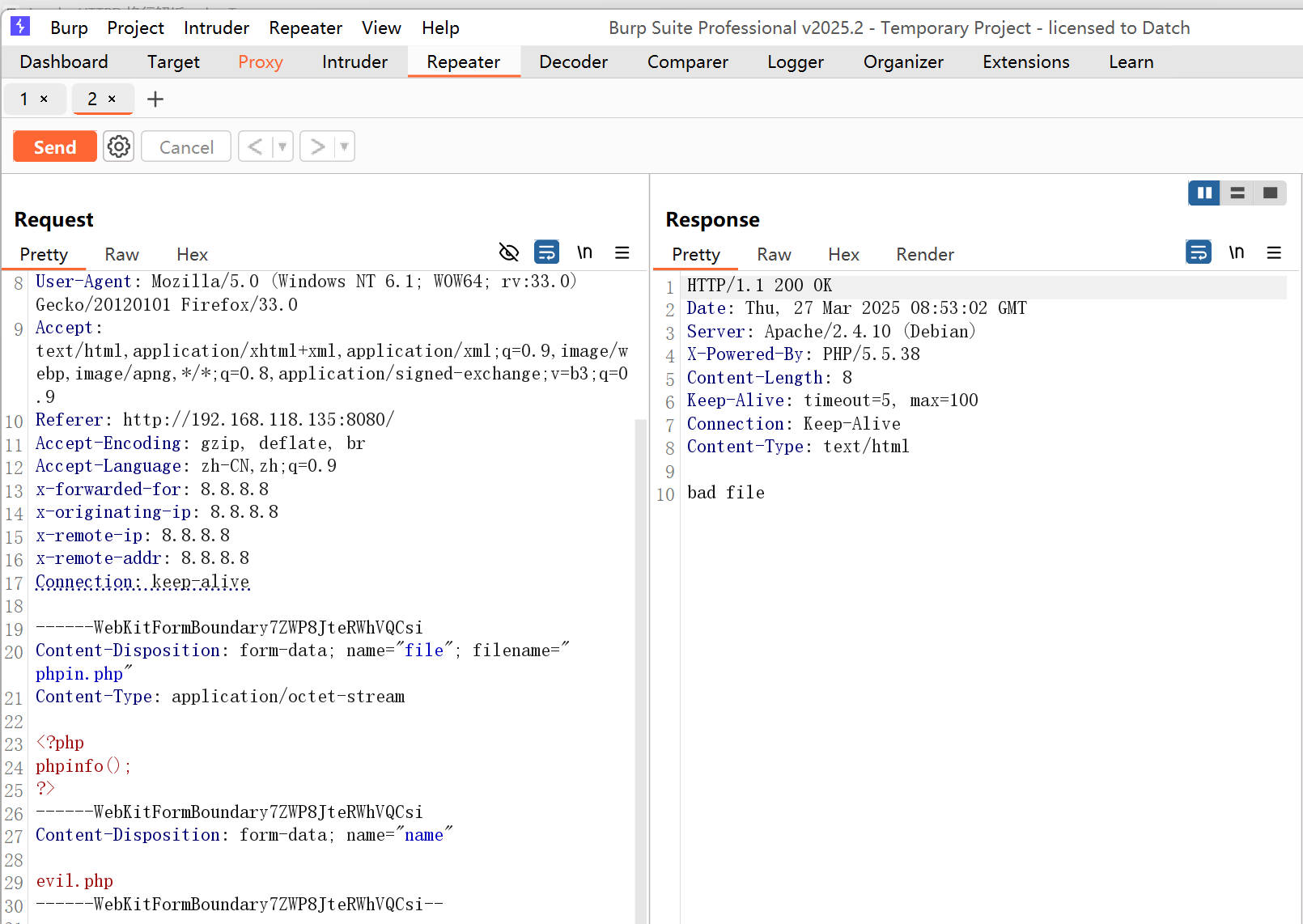Select Hex view in Response panel
Viewport: 1303px width, 924px height.
843,254
